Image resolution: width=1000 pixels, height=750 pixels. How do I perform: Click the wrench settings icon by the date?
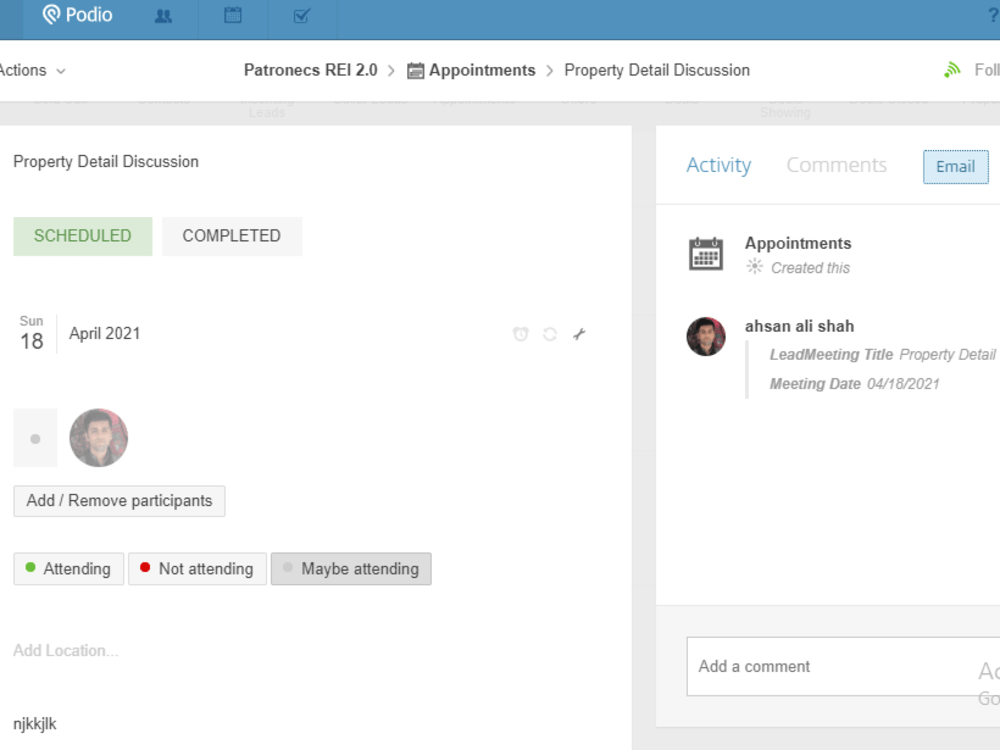click(x=579, y=334)
